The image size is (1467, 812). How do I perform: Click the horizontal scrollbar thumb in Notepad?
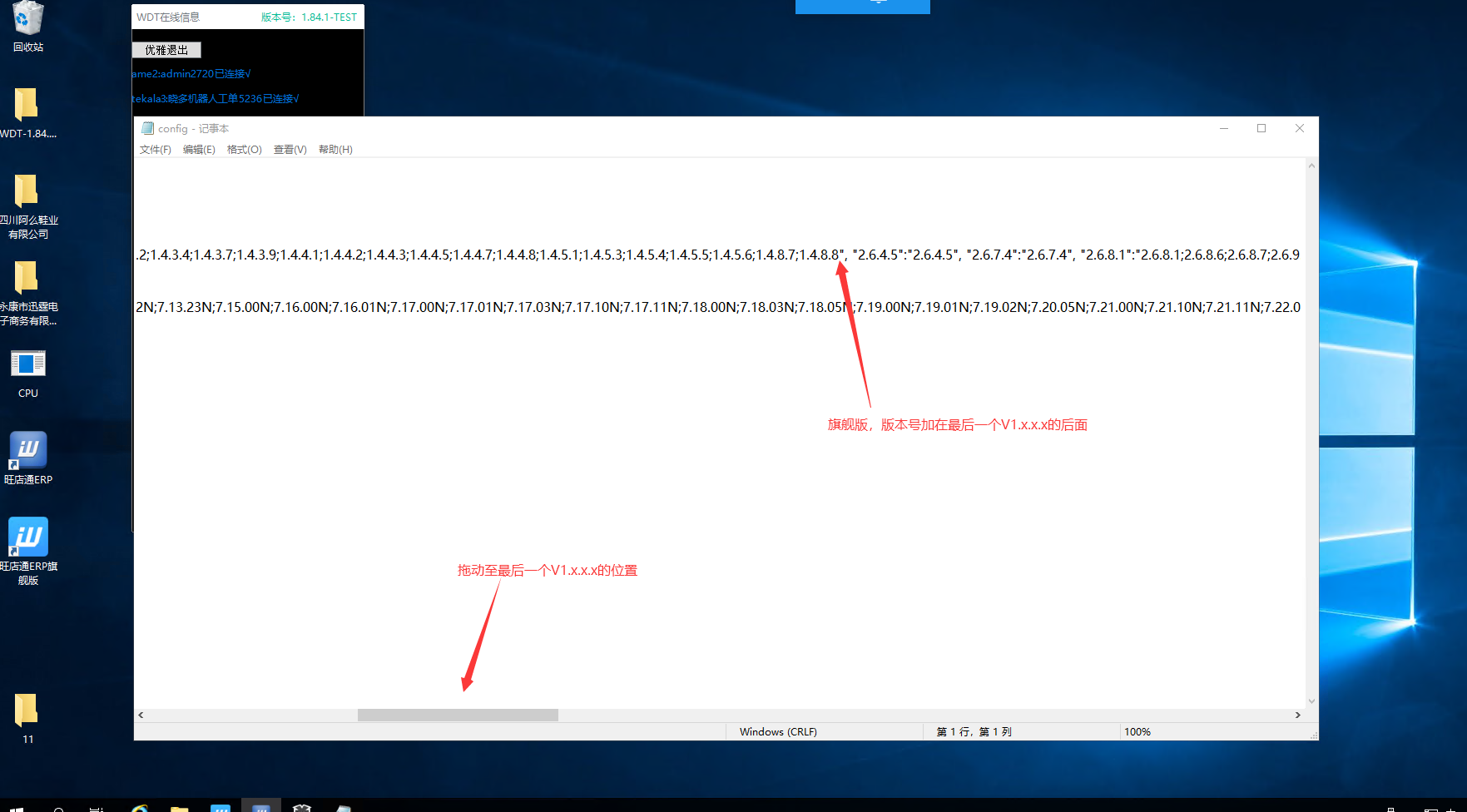pos(458,715)
